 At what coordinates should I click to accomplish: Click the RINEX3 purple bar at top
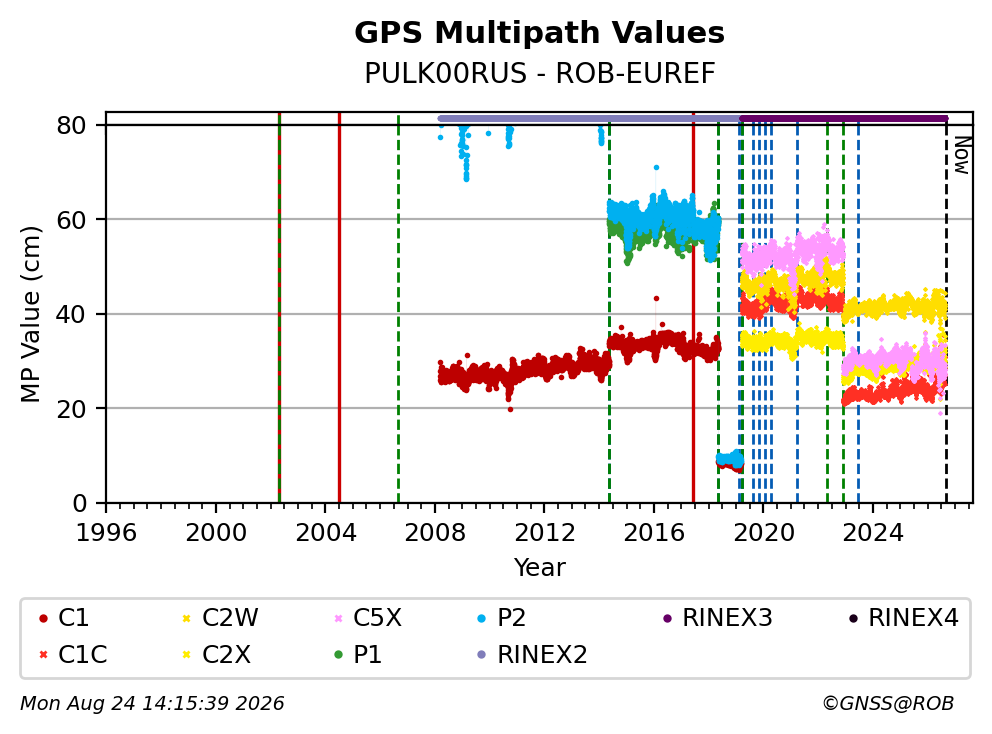click(844, 118)
